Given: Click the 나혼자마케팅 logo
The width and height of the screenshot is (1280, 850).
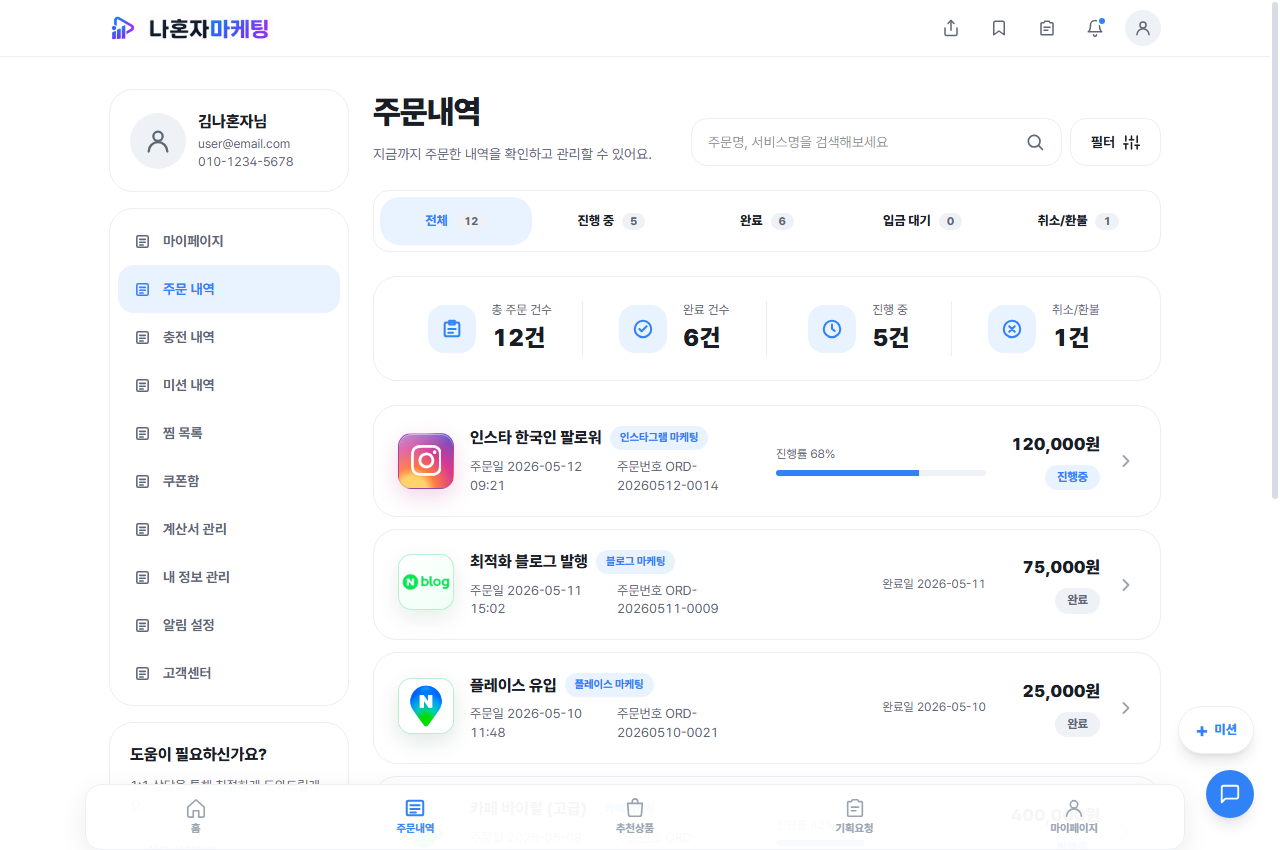Looking at the screenshot, I should coord(190,28).
